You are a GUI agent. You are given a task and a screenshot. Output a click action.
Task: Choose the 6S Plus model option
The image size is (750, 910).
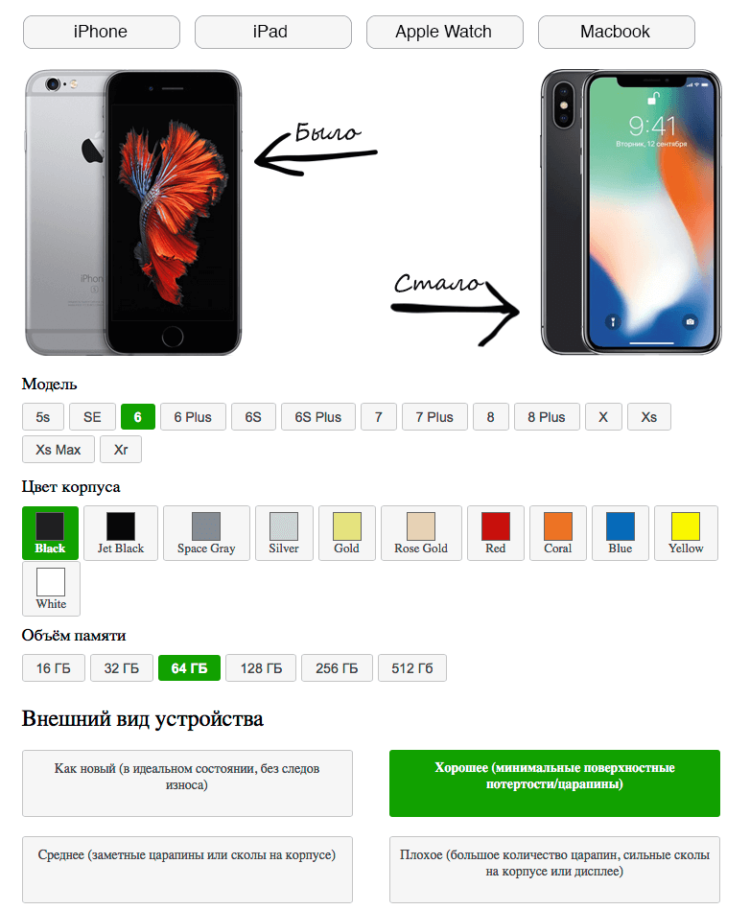[318, 417]
